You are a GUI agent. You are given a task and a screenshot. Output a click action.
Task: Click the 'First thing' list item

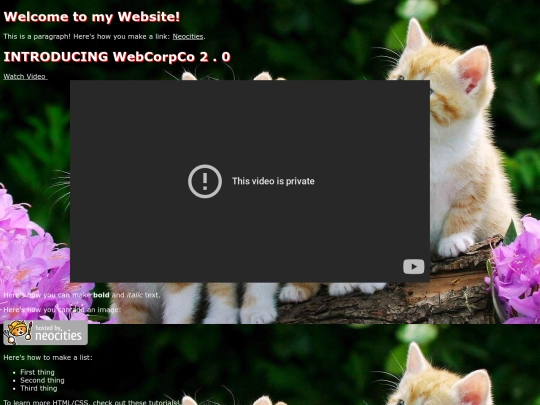pyautogui.click(x=37, y=372)
